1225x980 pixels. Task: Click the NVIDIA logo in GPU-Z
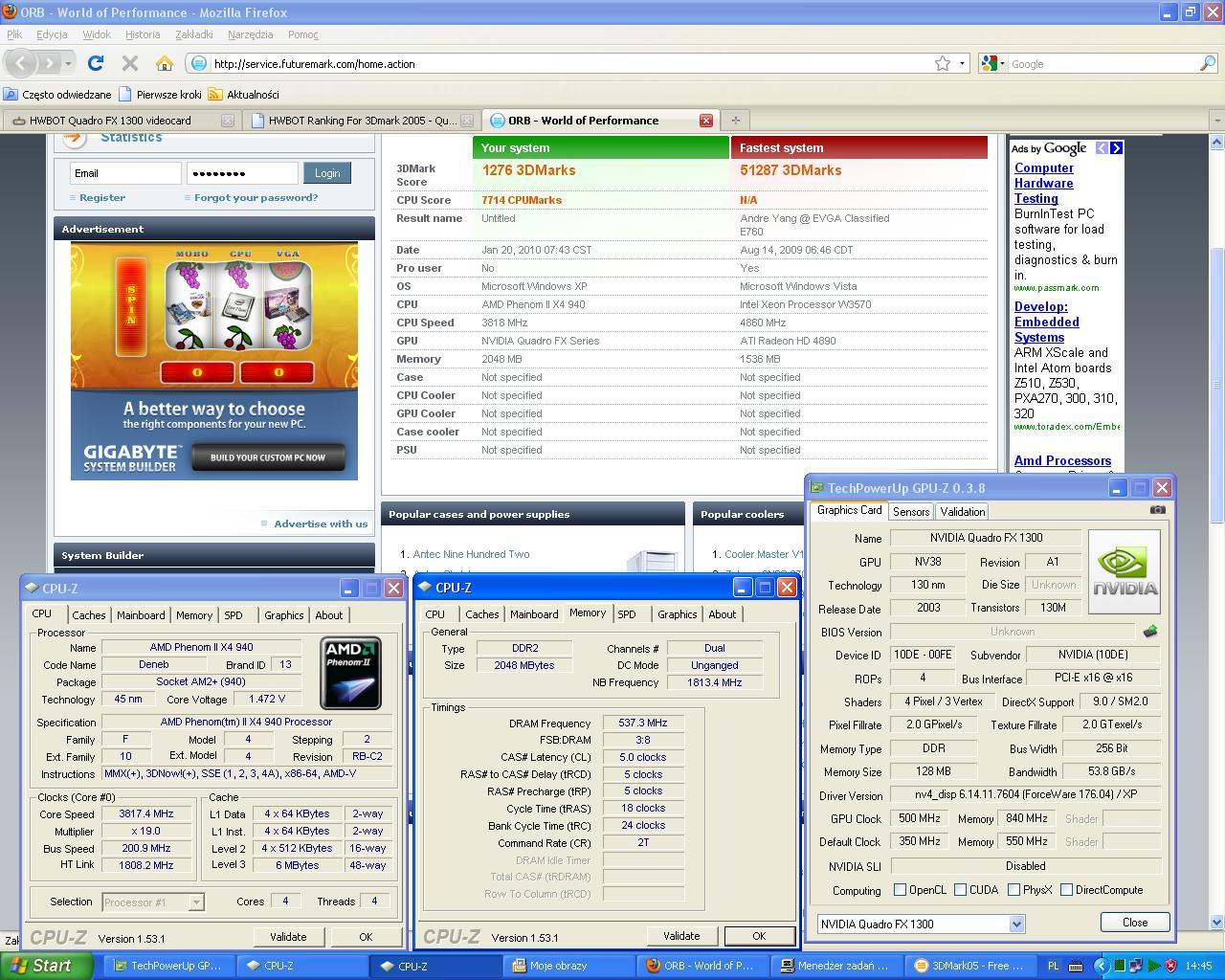click(1125, 572)
